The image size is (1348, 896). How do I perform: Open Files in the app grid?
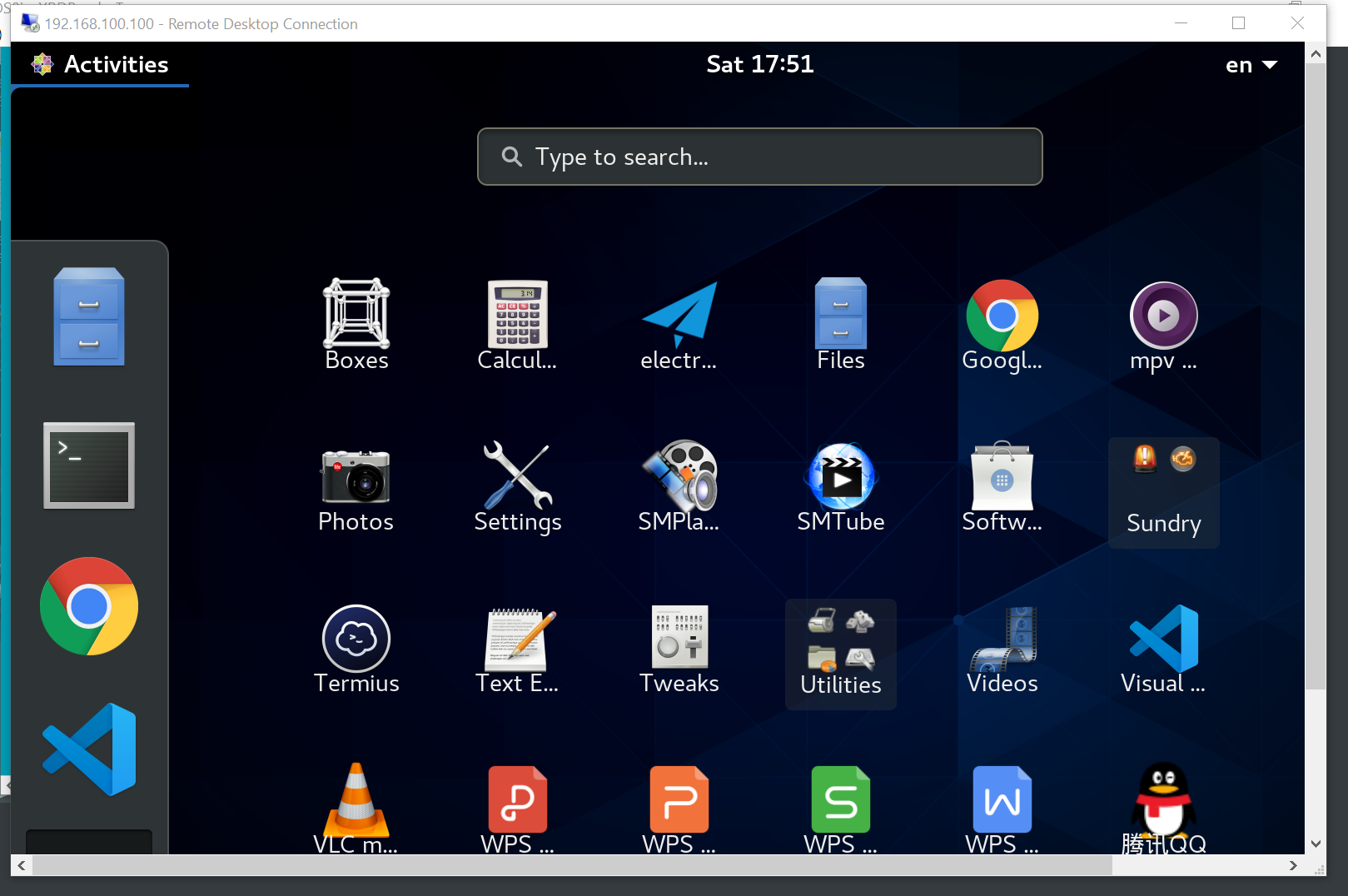[x=840, y=325]
